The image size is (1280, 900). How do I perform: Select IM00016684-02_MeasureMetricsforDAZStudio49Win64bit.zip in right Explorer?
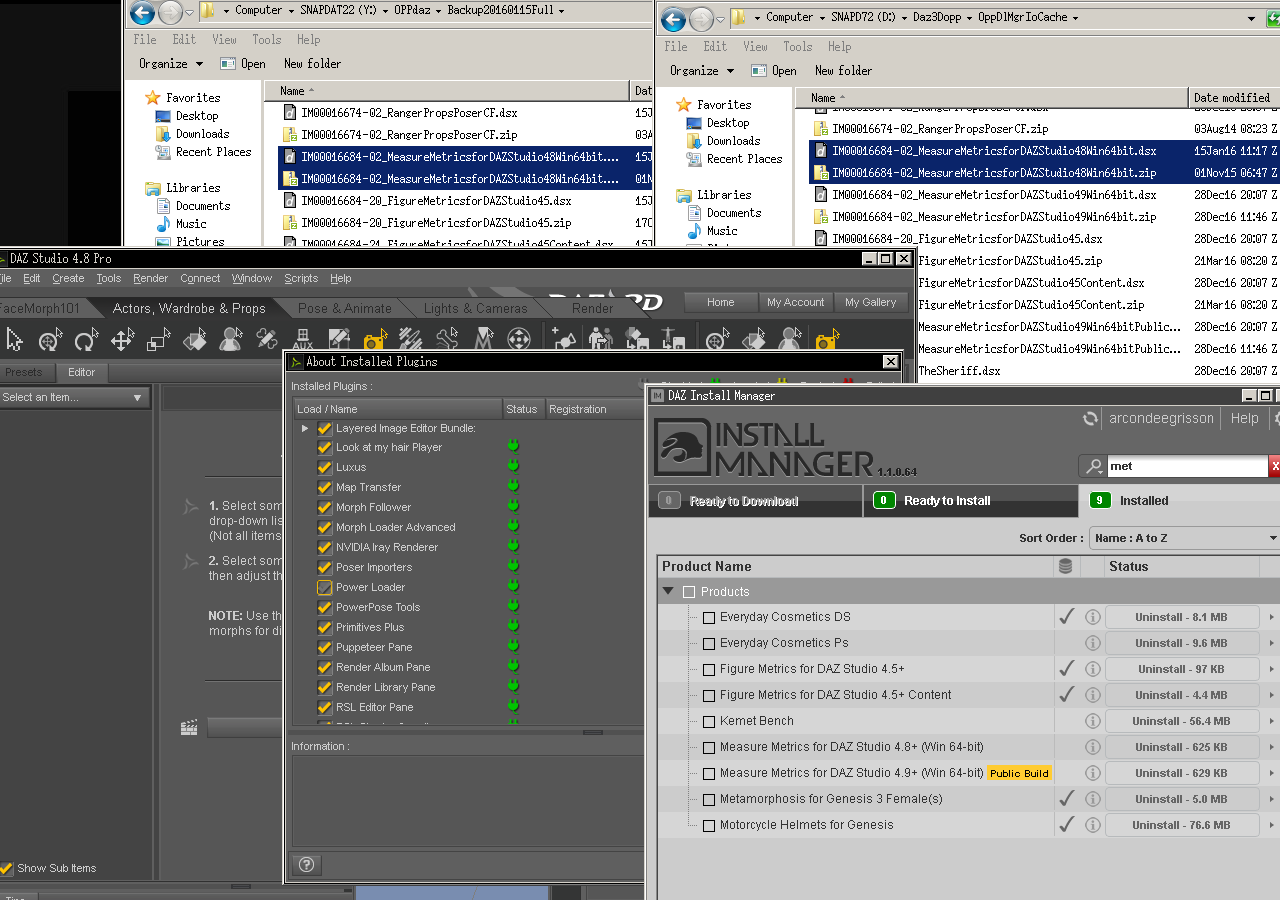click(x=994, y=217)
